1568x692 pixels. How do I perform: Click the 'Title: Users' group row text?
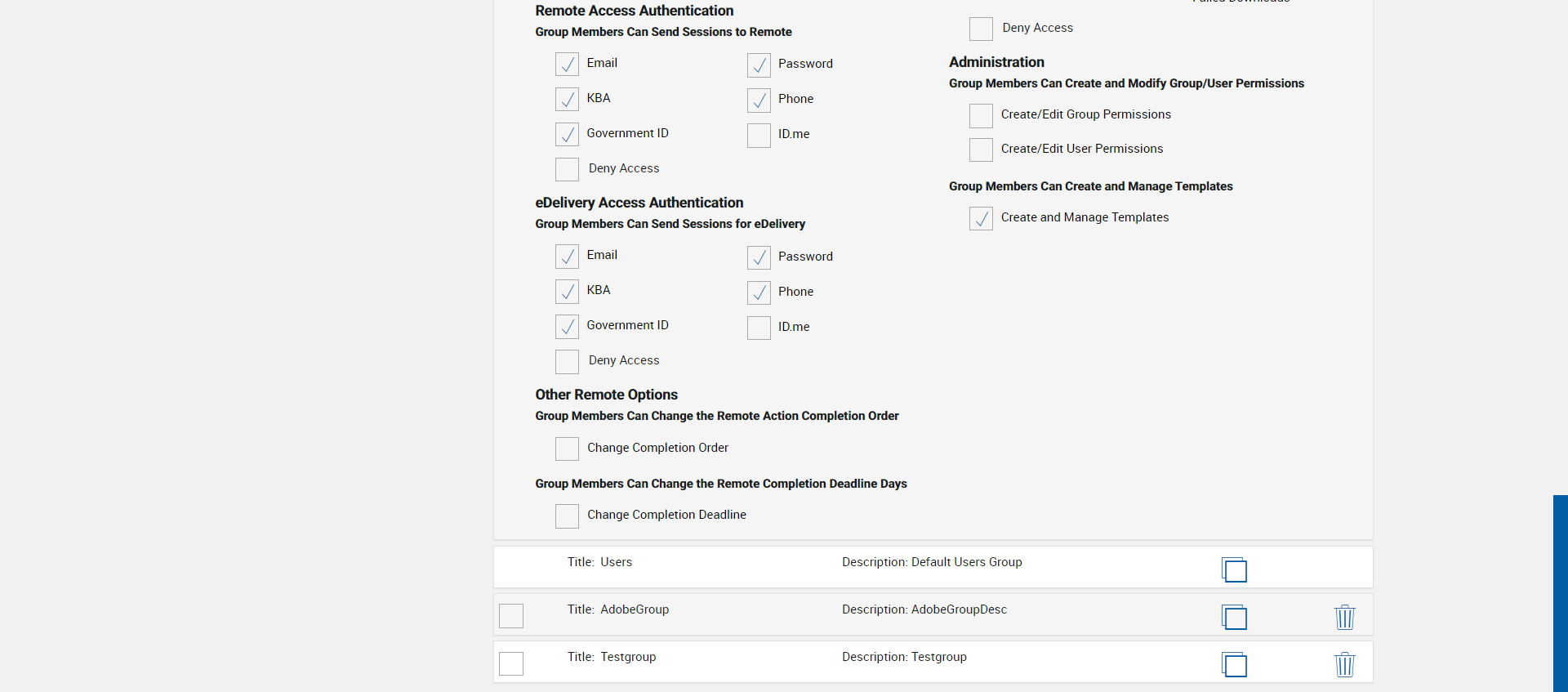pyautogui.click(x=599, y=562)
